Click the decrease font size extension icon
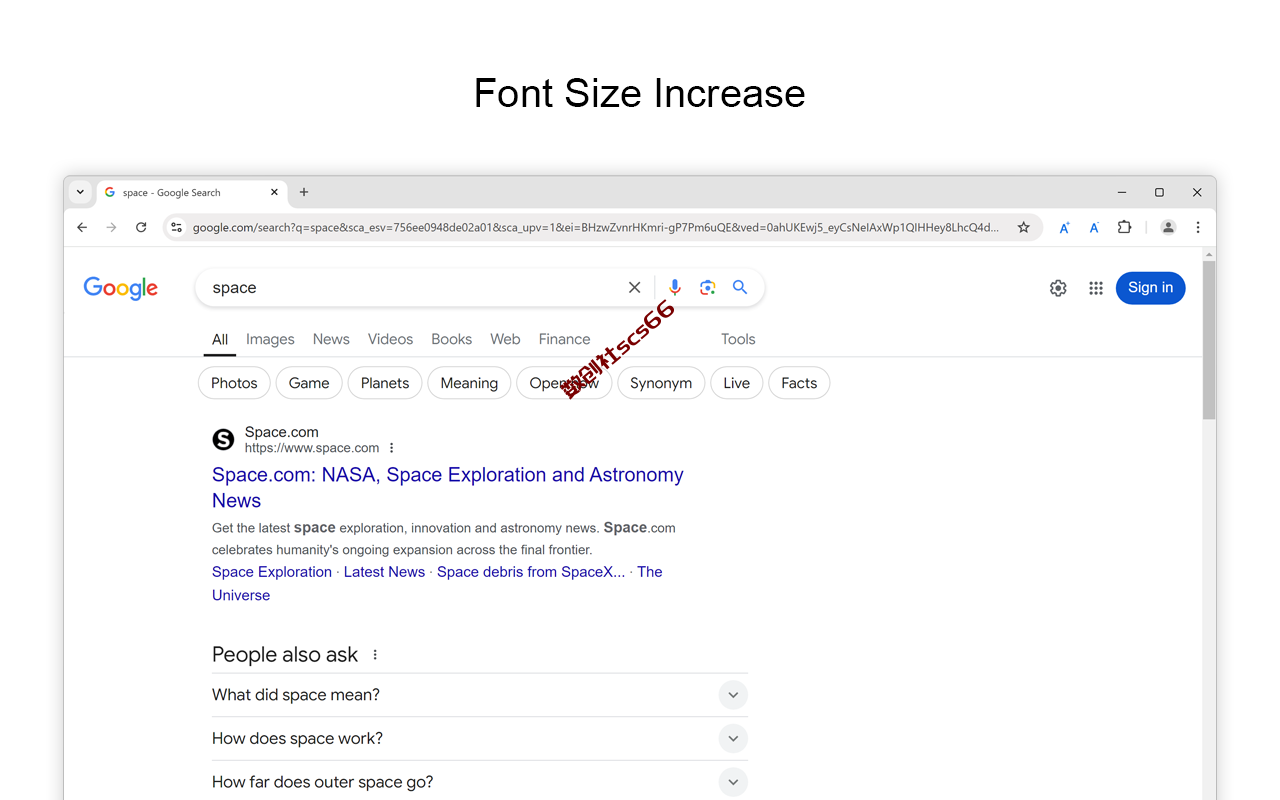 point(1094,228)
